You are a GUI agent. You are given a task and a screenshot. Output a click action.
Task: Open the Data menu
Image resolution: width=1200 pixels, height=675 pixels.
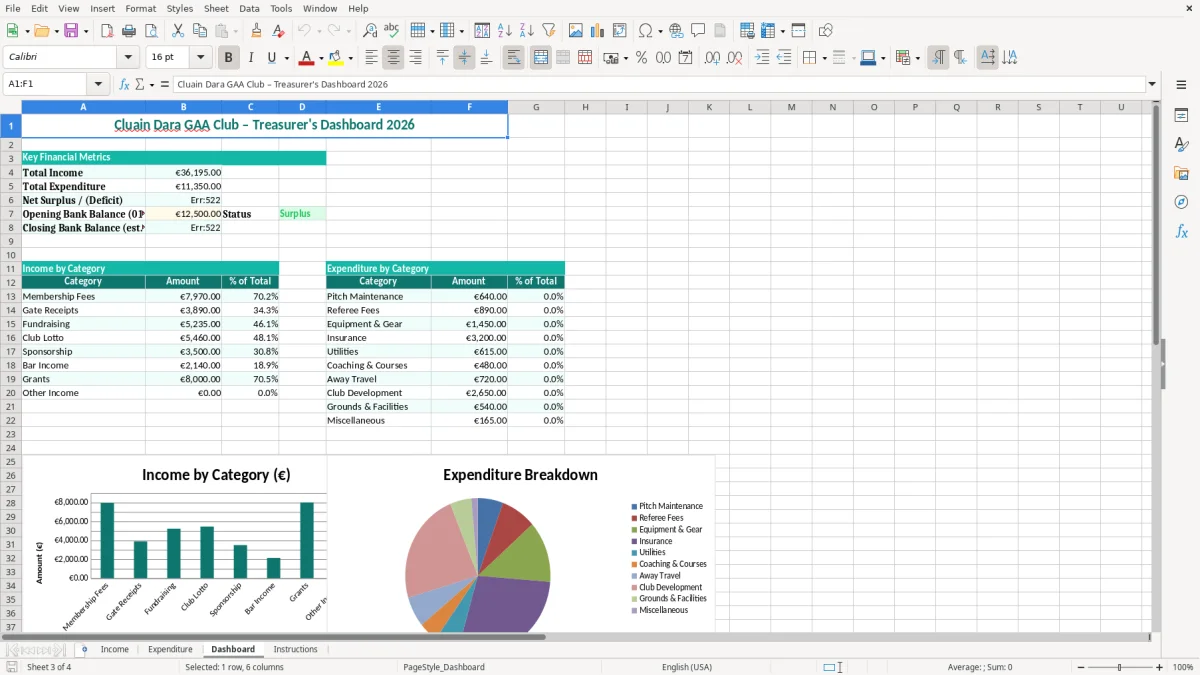point(249,8)
